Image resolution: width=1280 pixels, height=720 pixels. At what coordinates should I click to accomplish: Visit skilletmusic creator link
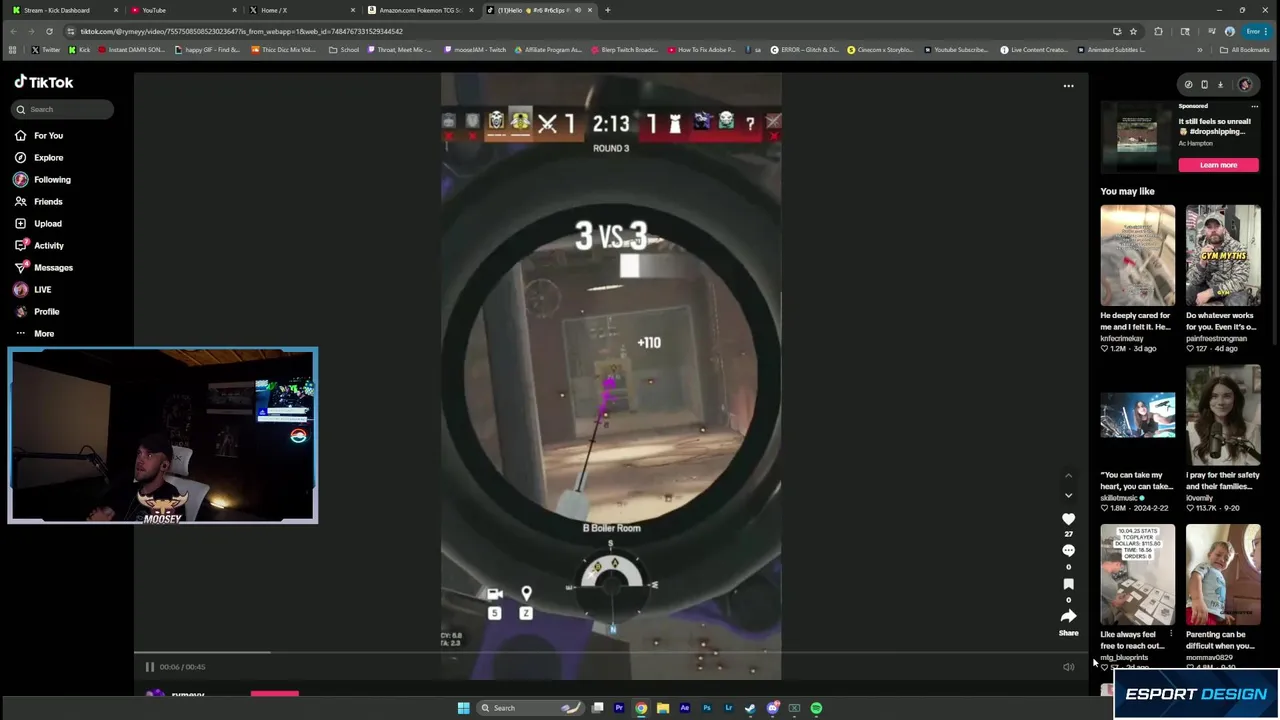click(1119, 498)
